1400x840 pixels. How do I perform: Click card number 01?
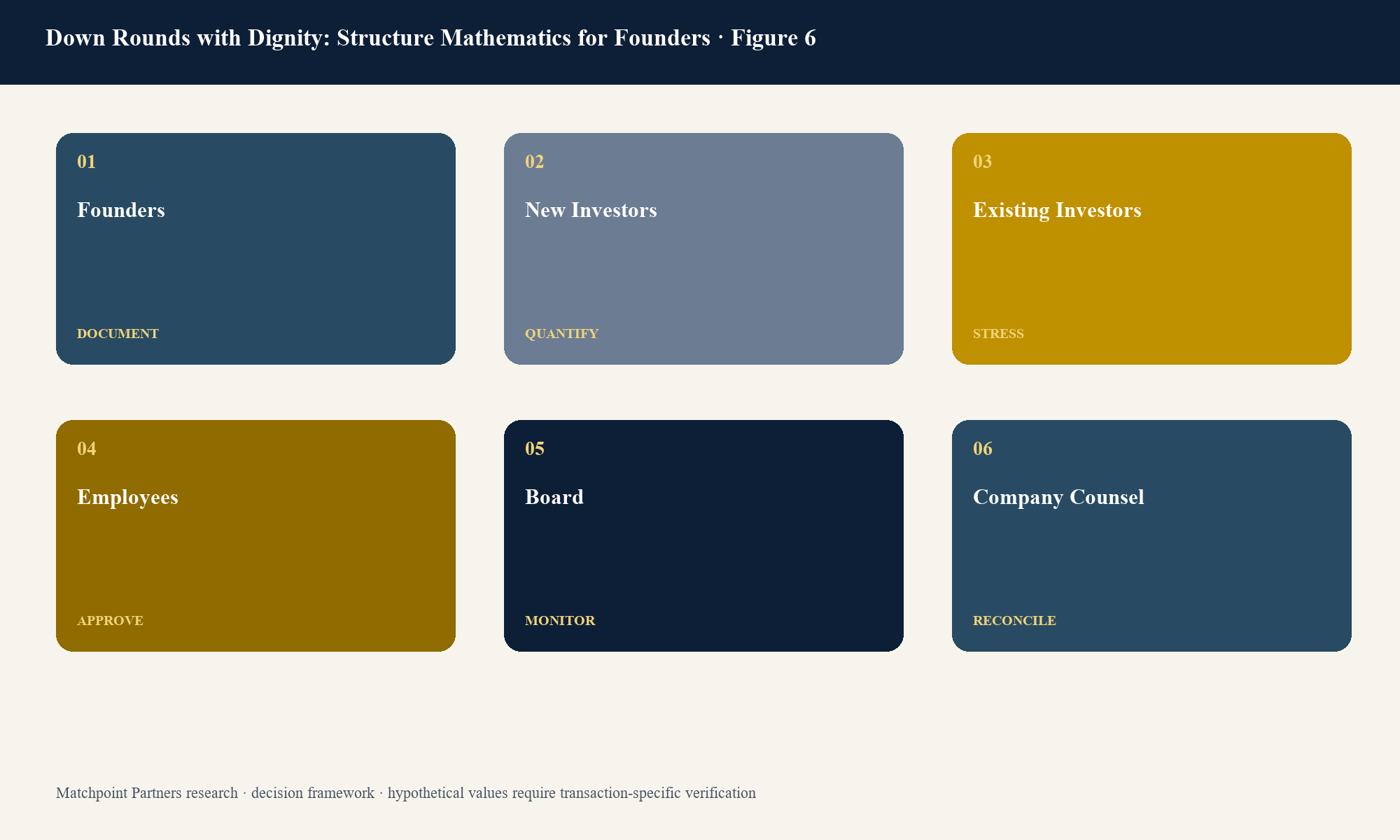86,162
